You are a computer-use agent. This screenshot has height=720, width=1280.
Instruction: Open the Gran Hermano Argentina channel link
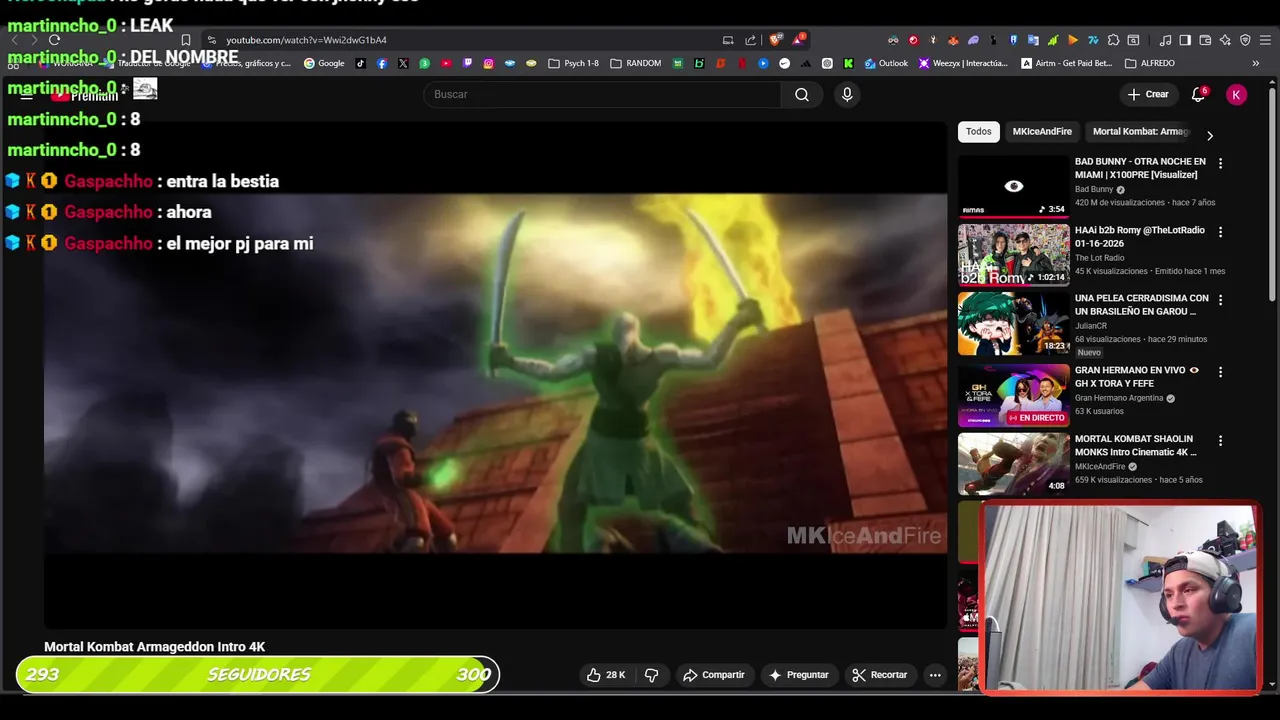point(1119,398)
